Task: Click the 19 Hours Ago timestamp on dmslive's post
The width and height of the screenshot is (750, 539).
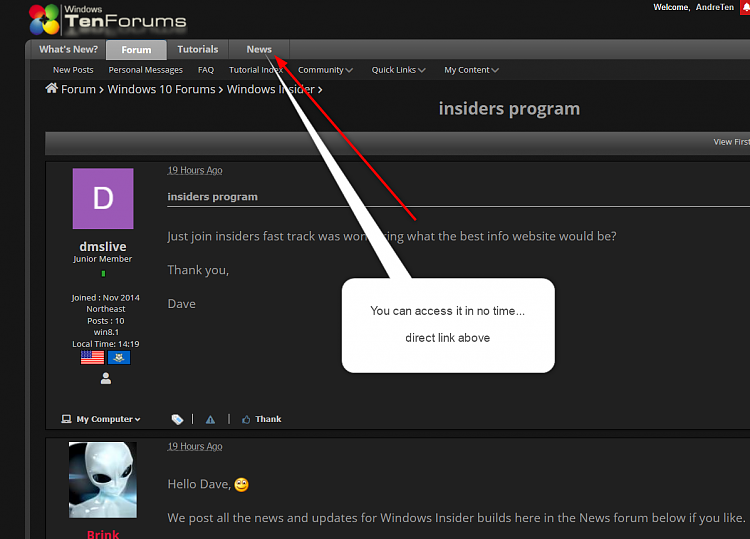Action: pos(195,170)
